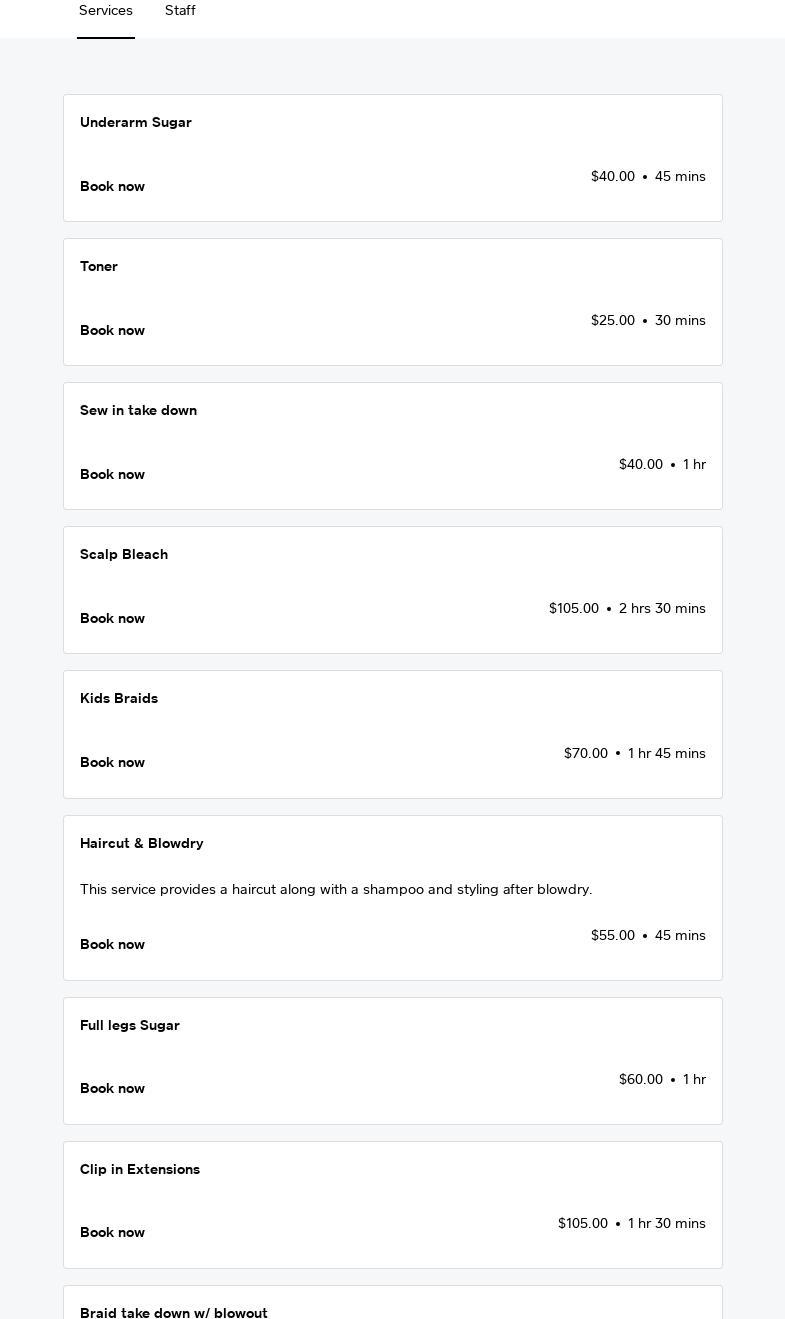Image resolution: width=785 pixels, height=1319 pixels.
Task: Click the Haircut & Blowdry description text
Action: pyautogui.click(x=336, y=890)
